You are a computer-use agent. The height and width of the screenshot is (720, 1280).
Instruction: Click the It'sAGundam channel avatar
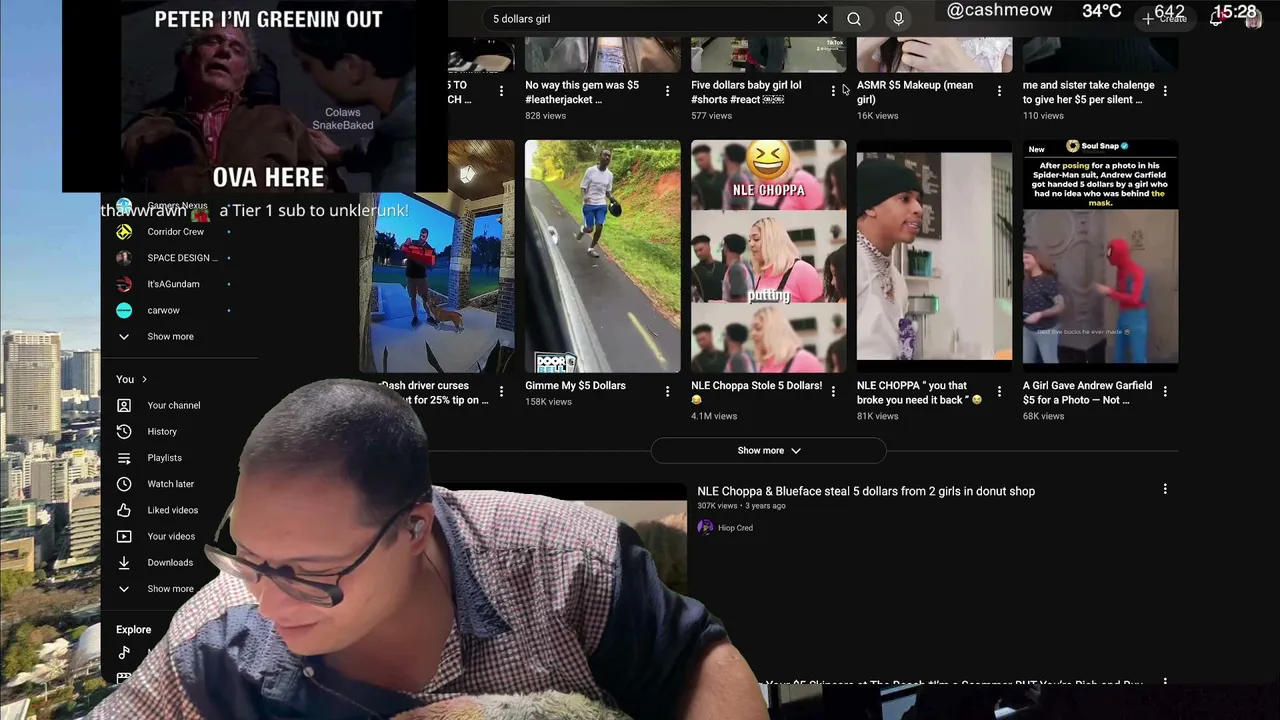124,284
